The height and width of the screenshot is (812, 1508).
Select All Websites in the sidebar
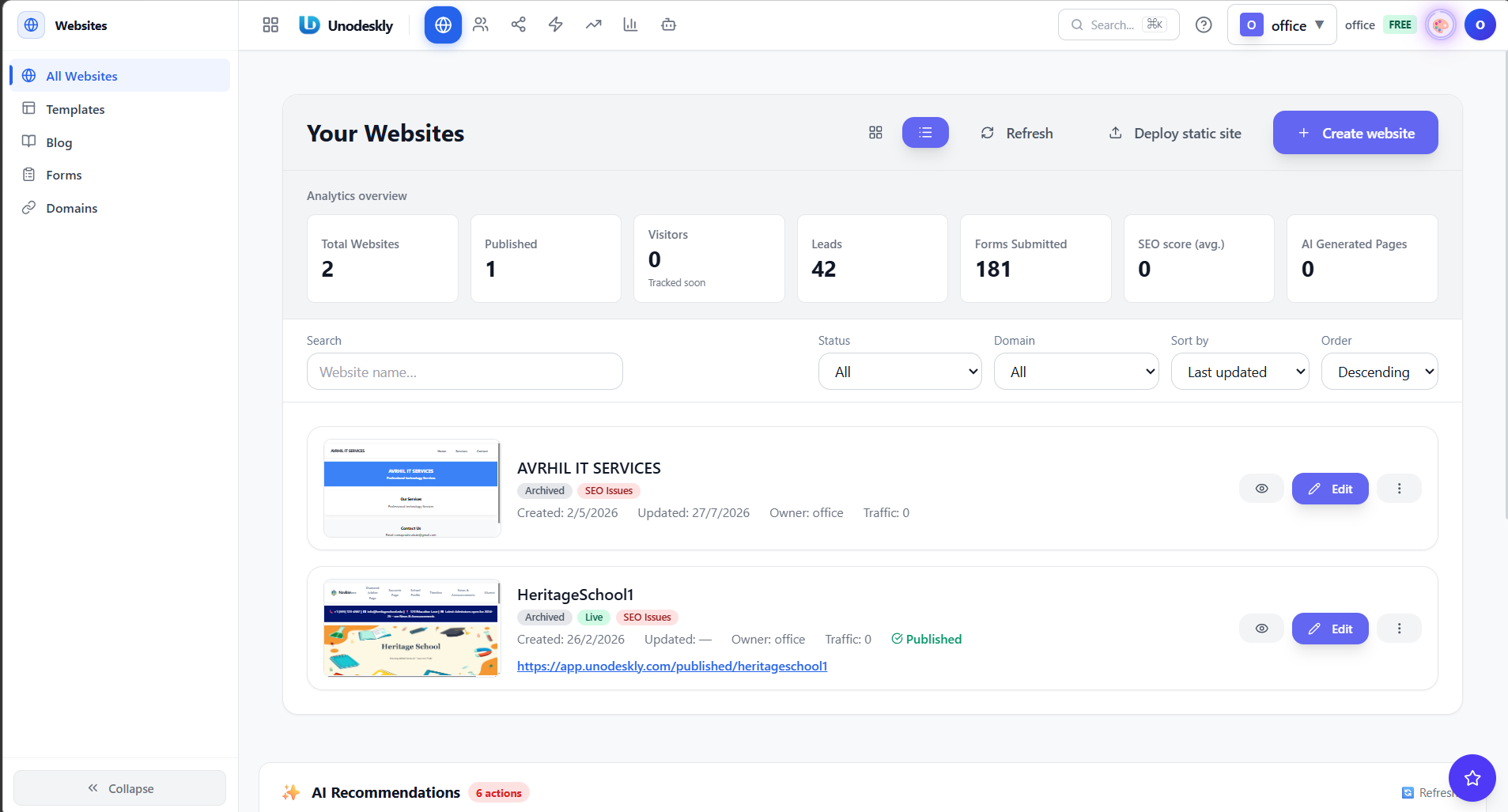pyautogui.click(x=120, y=76)
